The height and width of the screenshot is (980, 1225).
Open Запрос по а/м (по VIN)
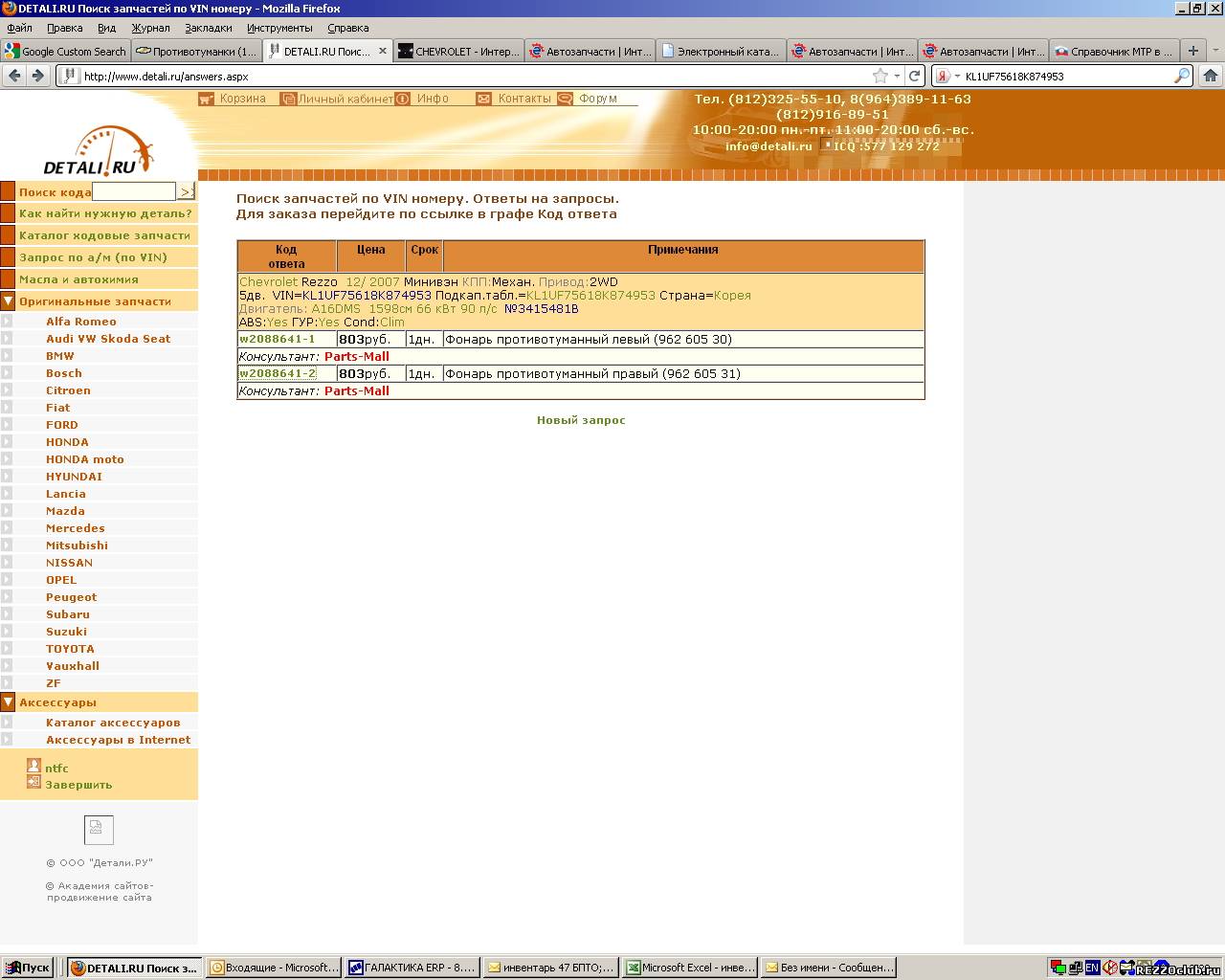point(93,257)
